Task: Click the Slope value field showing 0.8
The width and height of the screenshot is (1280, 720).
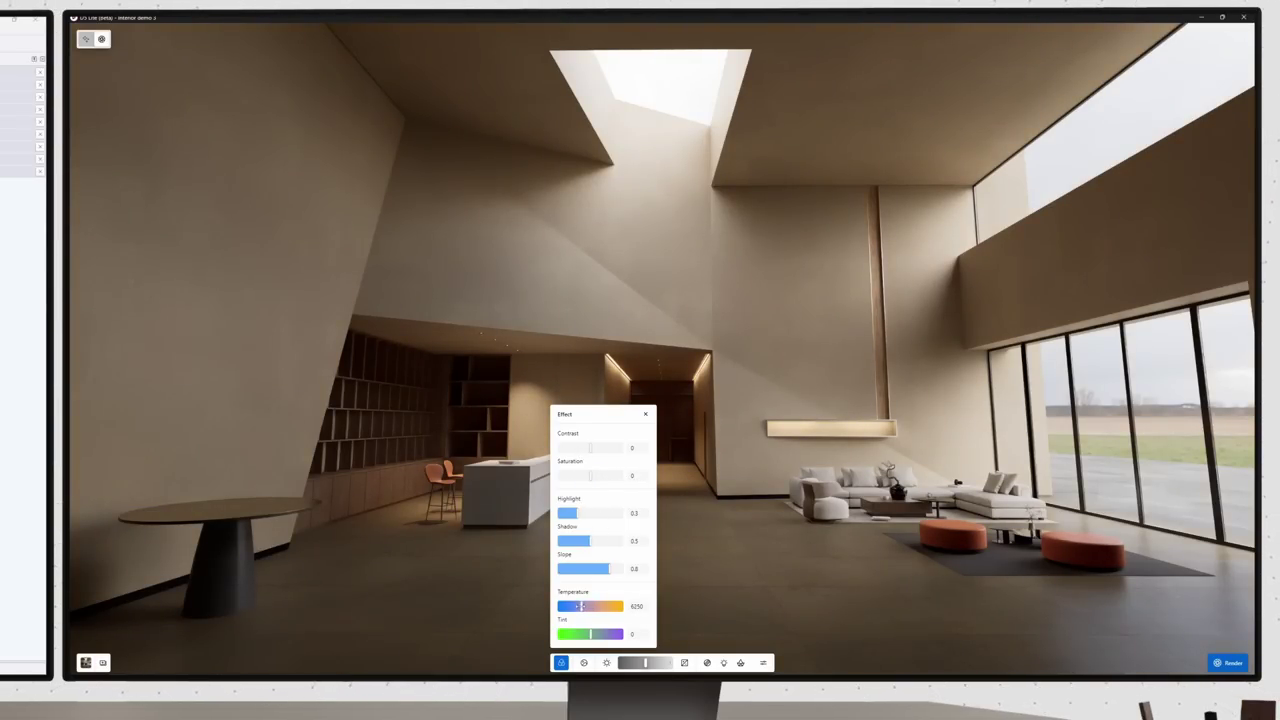Action: (x=639, y=569)
